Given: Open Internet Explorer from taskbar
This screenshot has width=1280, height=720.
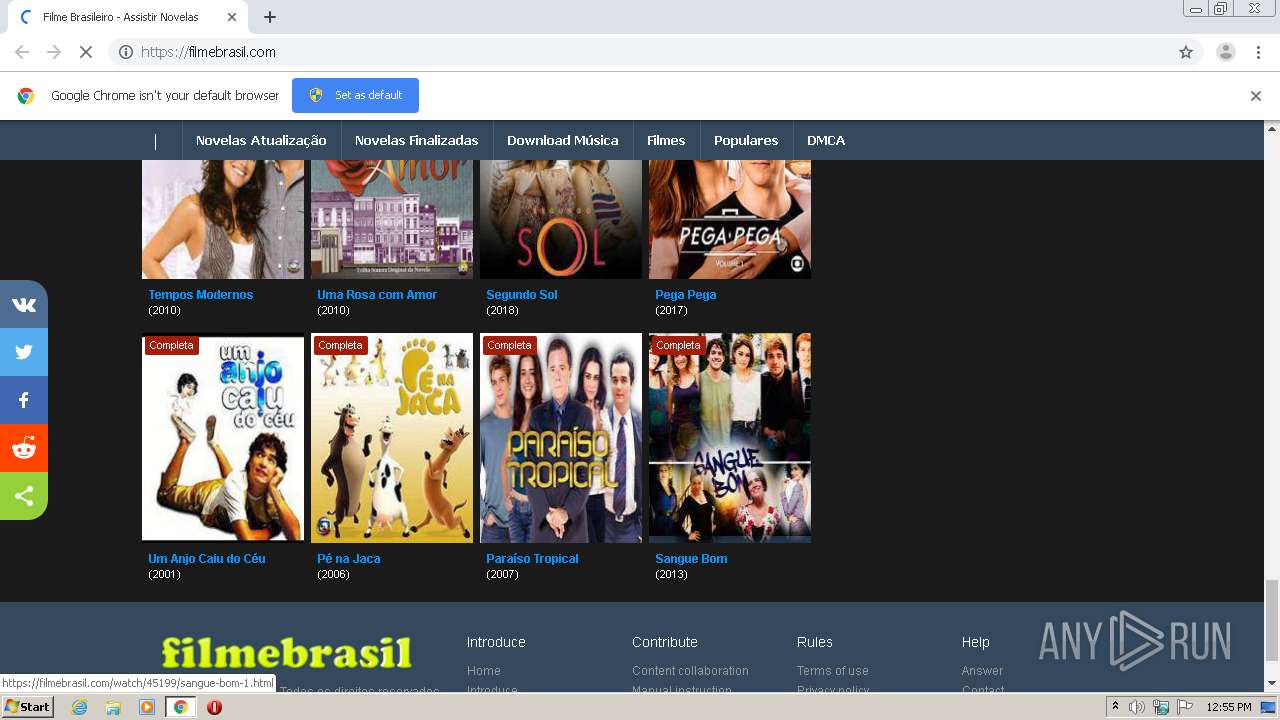Looking at the screenshot, I should (x=79, y=707).
